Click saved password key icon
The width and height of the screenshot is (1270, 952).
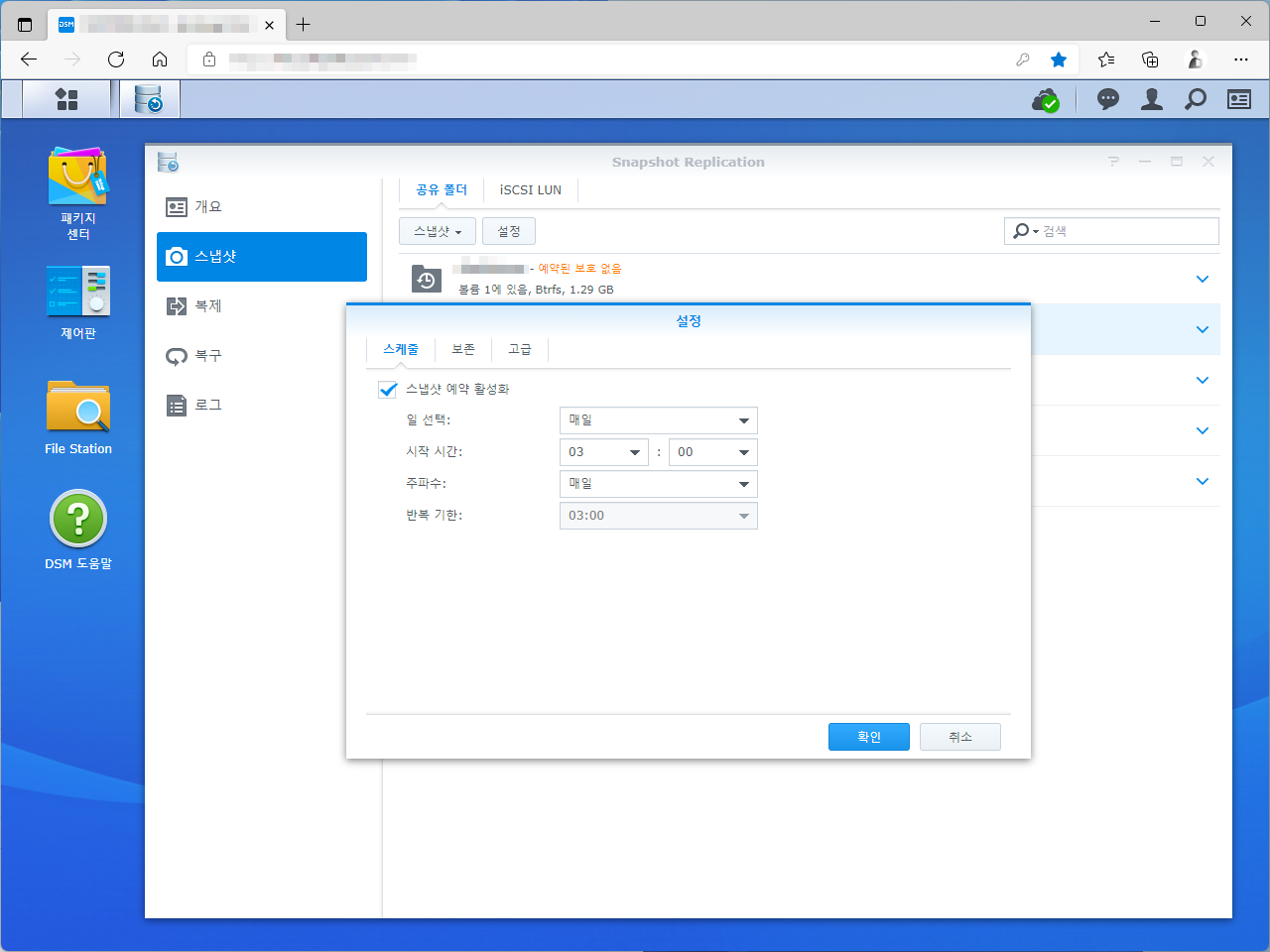[x=1023, y=59]
